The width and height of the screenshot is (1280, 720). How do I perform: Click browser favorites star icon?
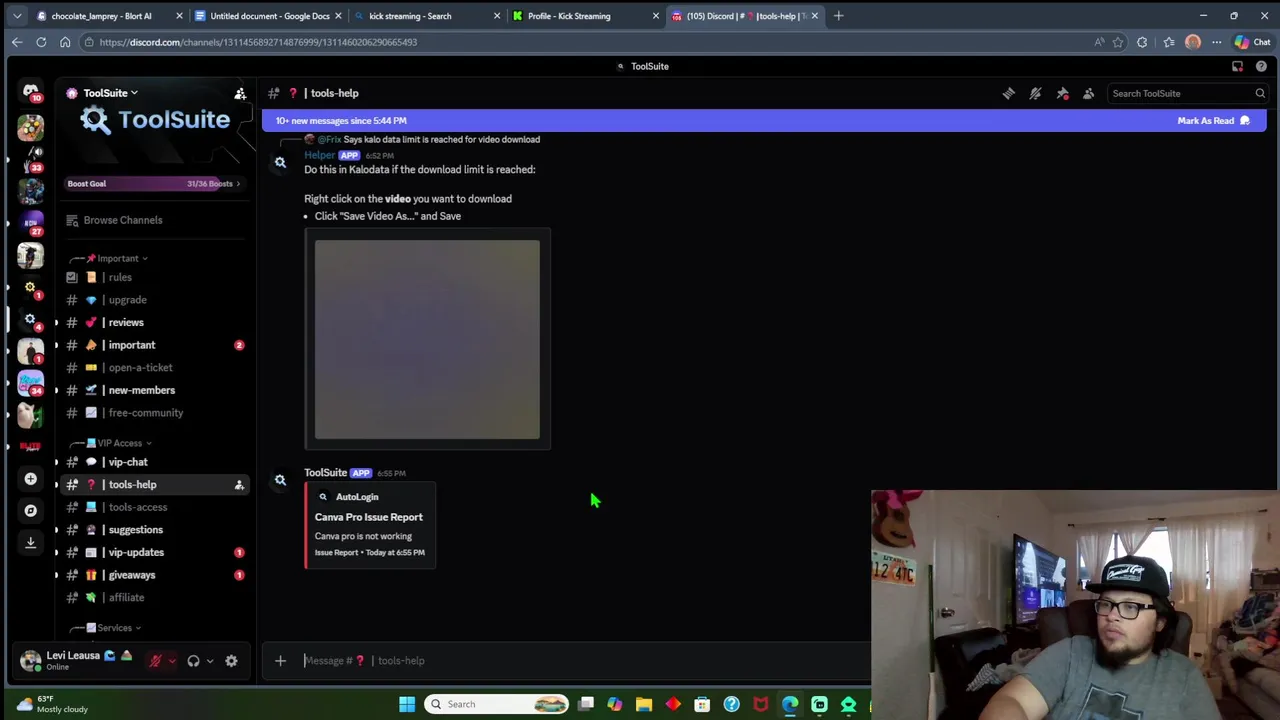point(1117,42)
